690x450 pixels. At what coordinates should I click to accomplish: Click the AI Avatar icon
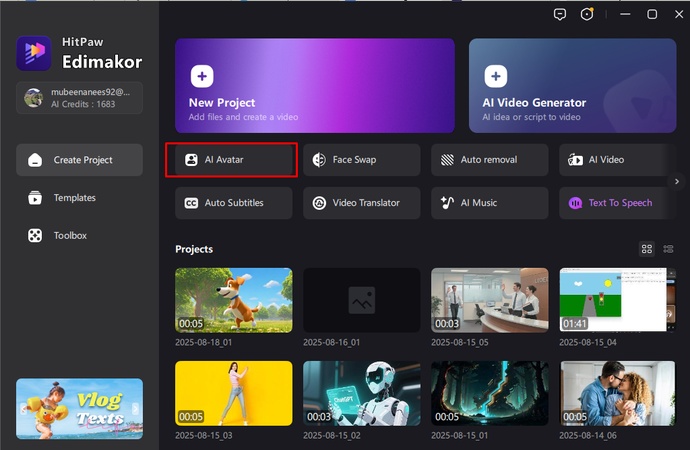point(191,160)
